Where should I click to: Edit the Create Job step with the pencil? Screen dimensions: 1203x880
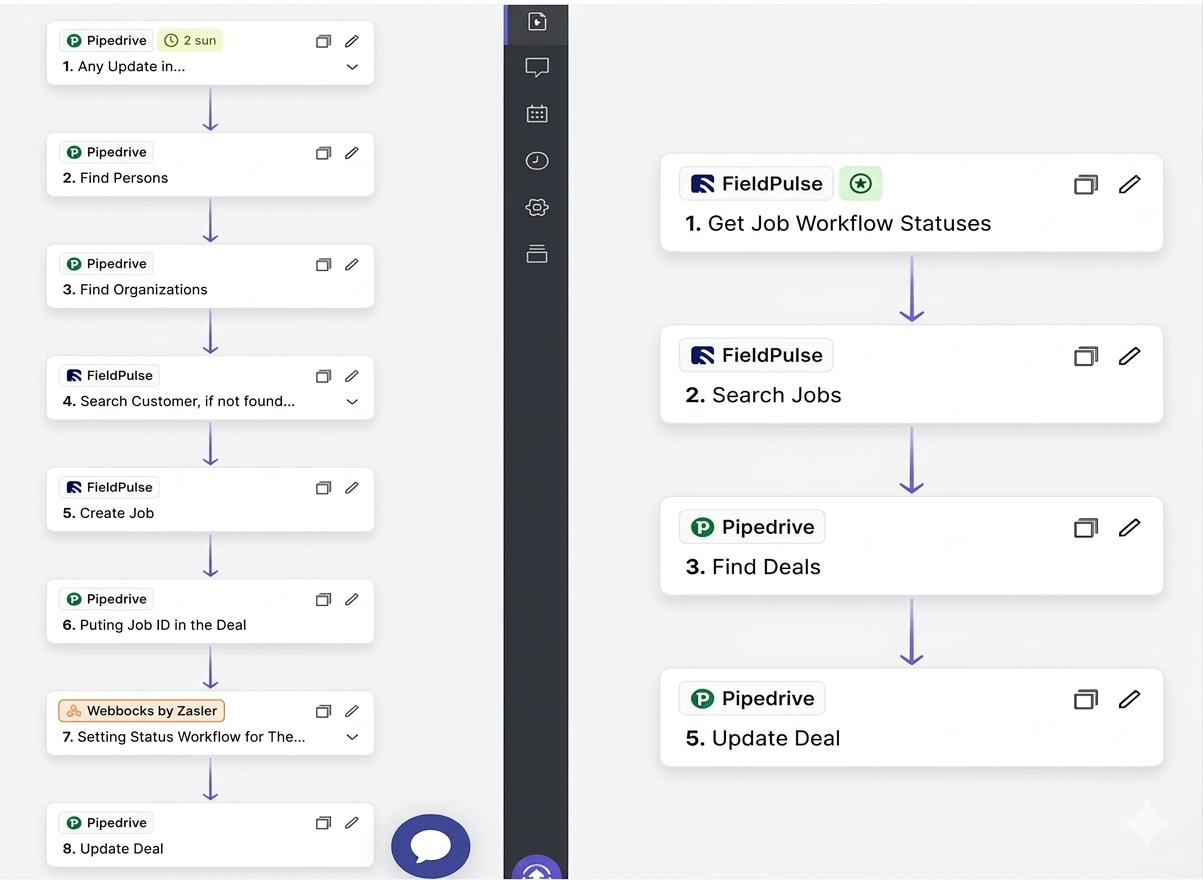351,487
